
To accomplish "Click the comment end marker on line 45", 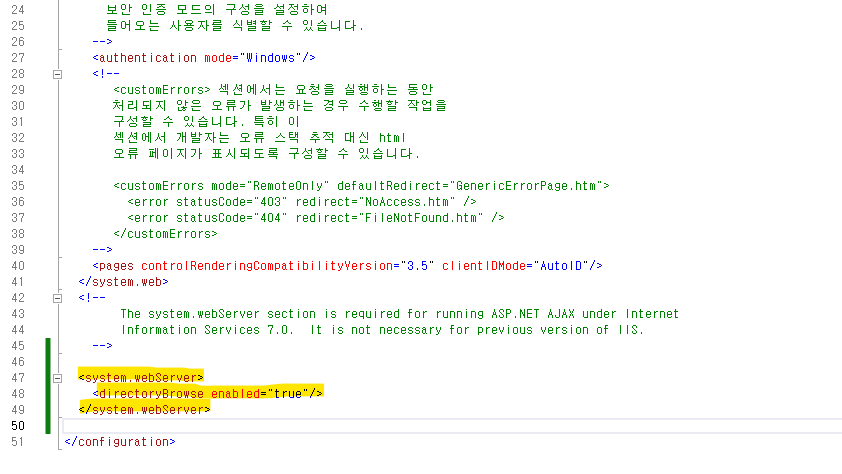I will click(102, 346).
